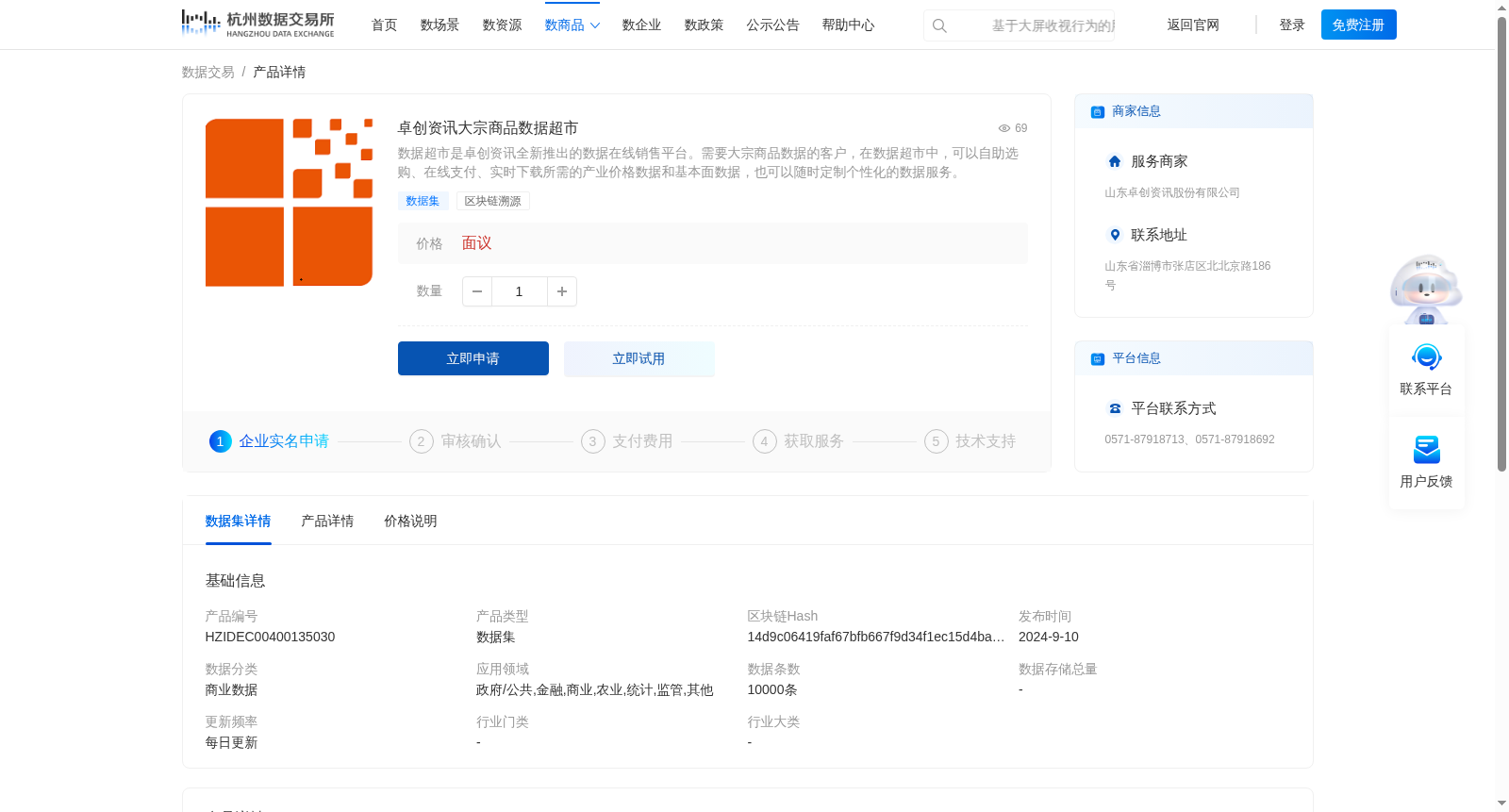
Task: Click the 登录 link
Action: tap(1292, 25)
